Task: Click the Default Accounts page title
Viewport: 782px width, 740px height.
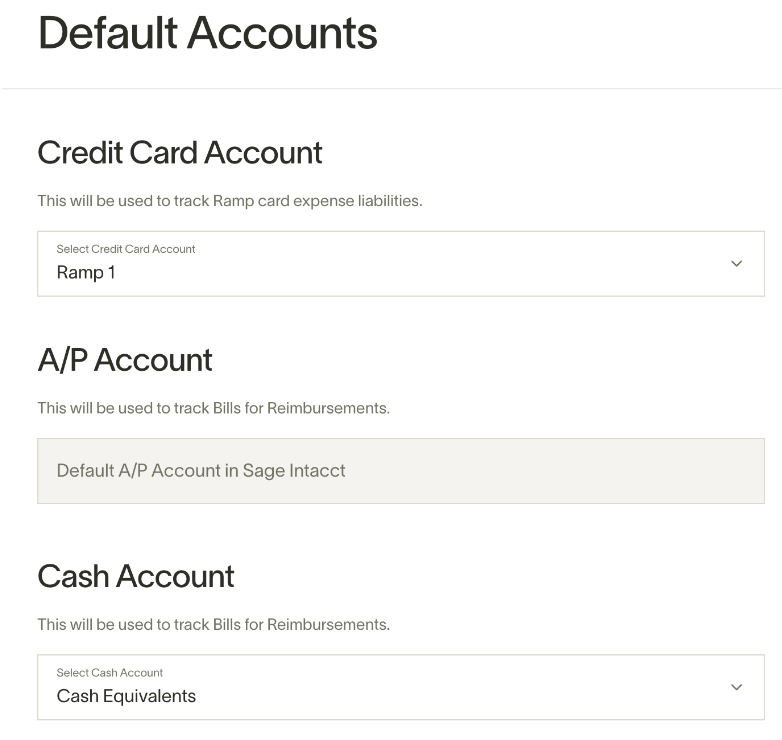Action: click(x=207, y=33)
